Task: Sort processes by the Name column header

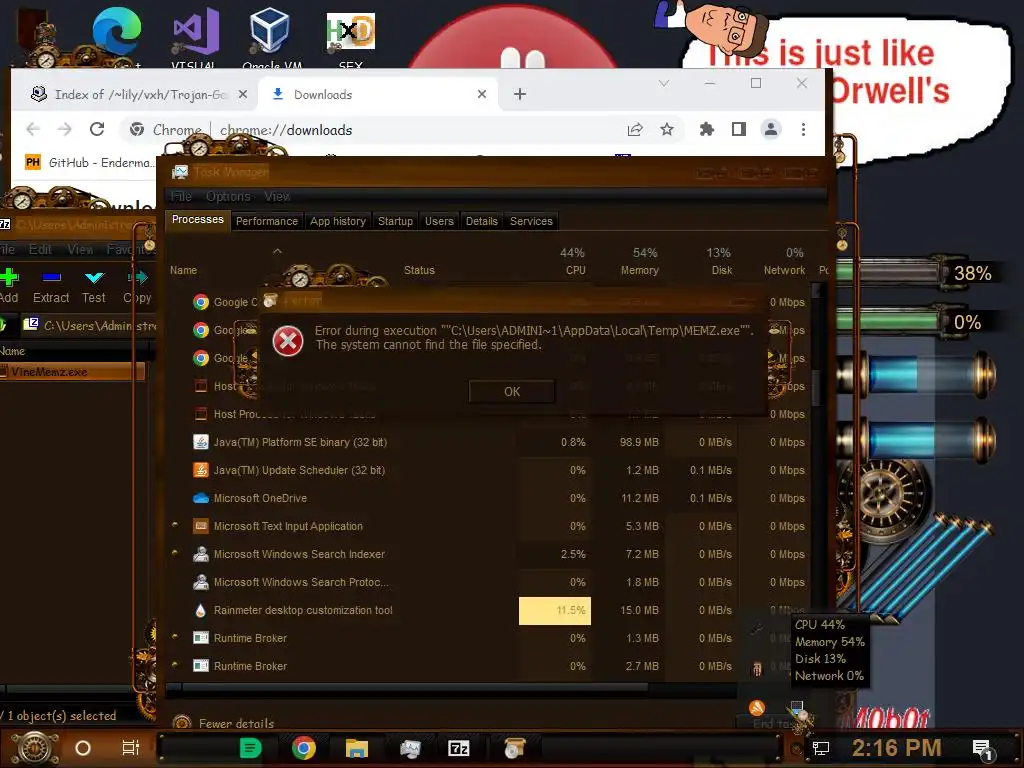Action: click(184, 270)
